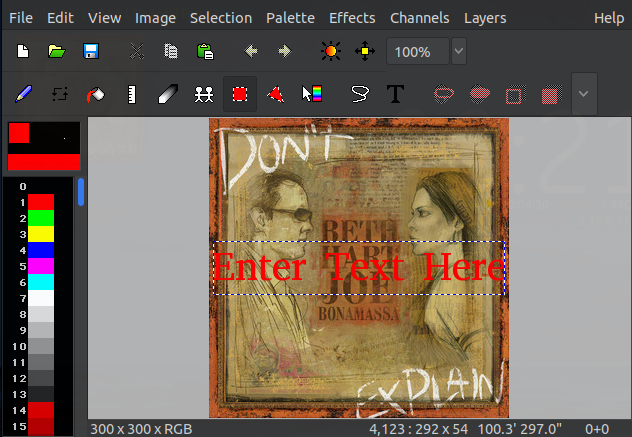Open the File menu
Viewport: 632px width, 437px height.
point(21,18)
